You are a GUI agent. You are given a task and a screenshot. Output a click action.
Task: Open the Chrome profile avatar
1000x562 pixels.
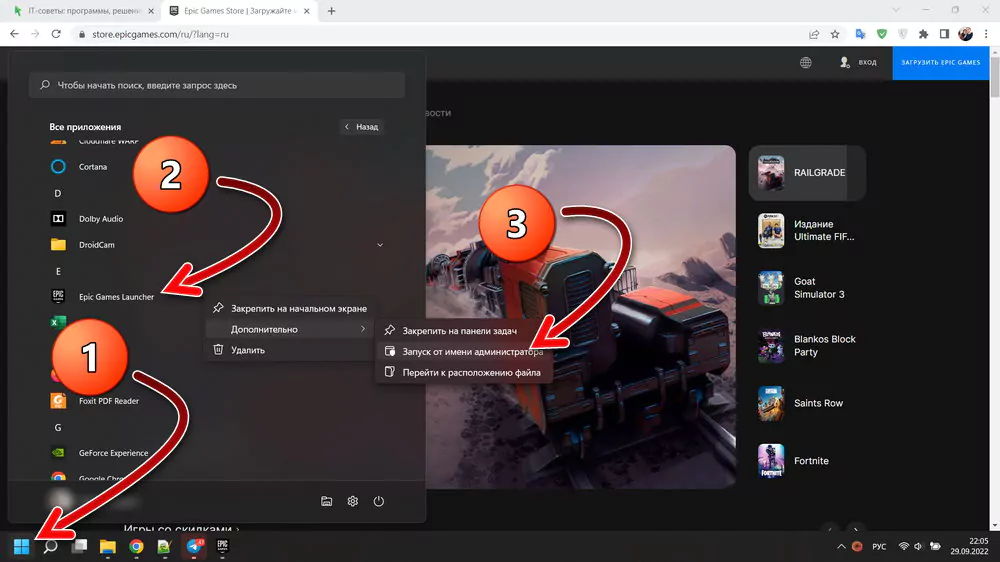point(966,34)
